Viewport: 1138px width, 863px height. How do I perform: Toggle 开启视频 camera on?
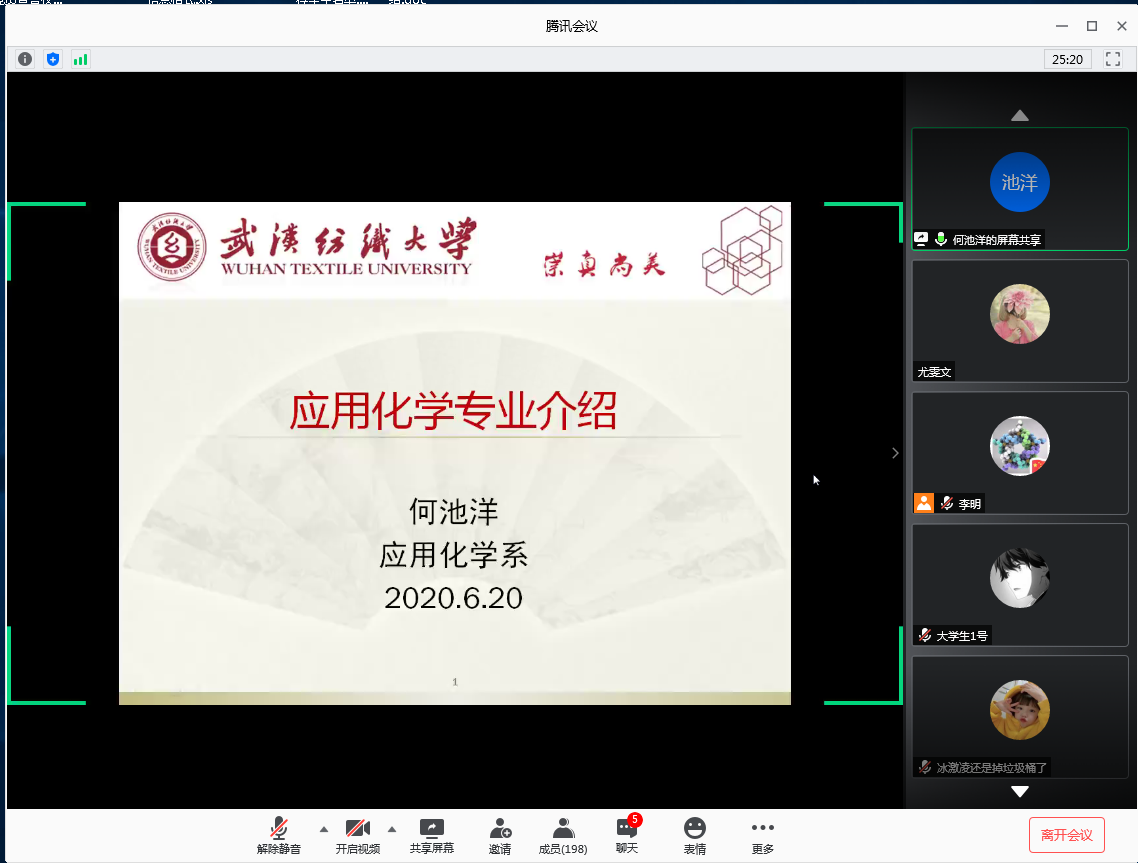pos(358,835)
